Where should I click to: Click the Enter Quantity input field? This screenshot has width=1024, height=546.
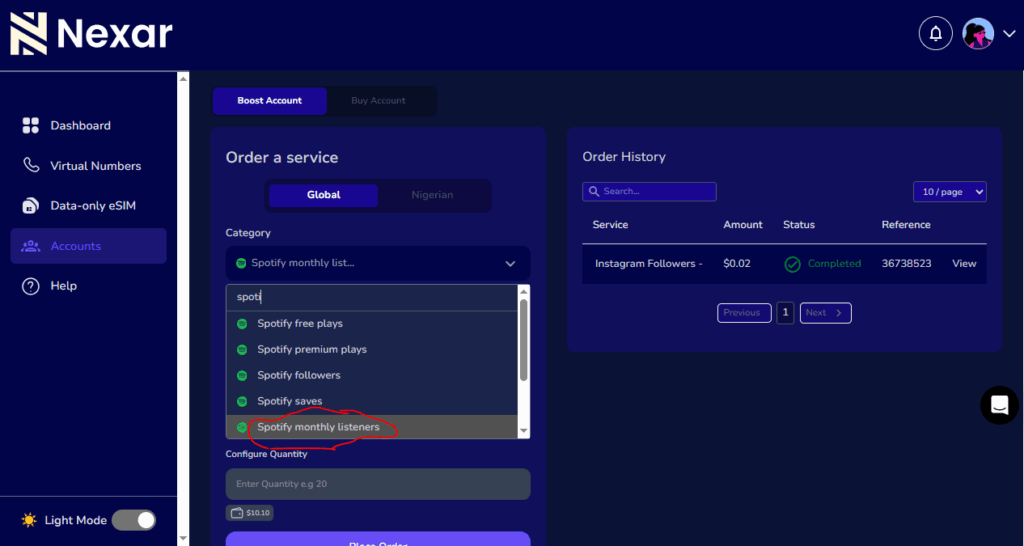(377, 484)
